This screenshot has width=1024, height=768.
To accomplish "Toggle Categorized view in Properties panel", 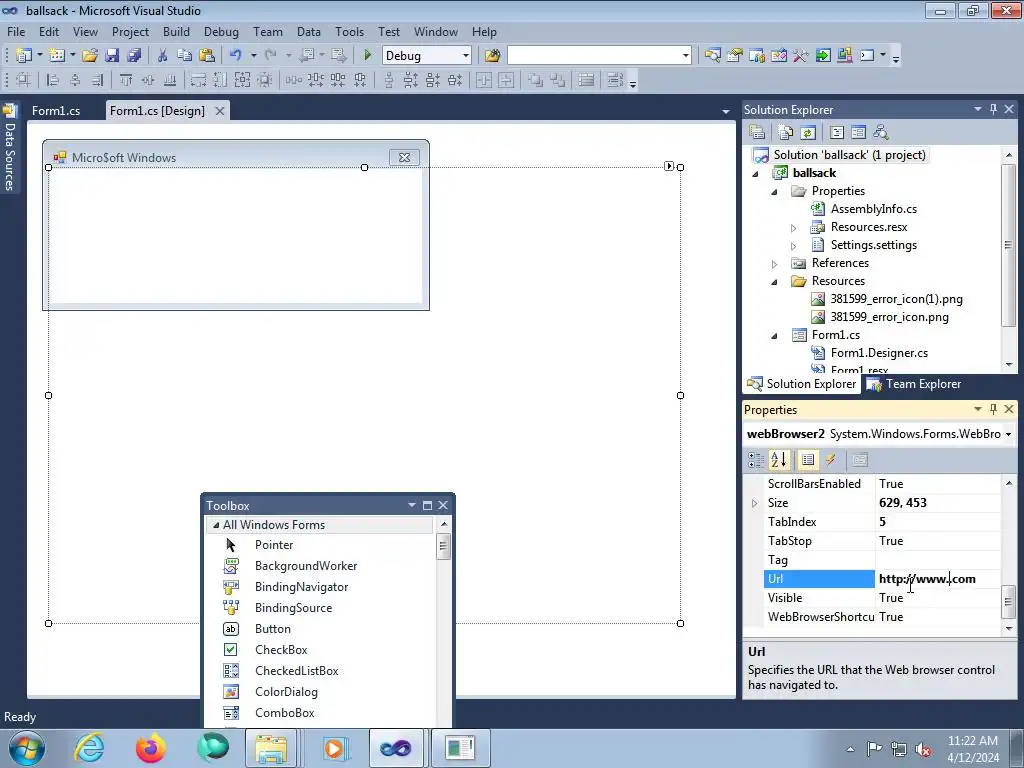I will tap(756, 460).
